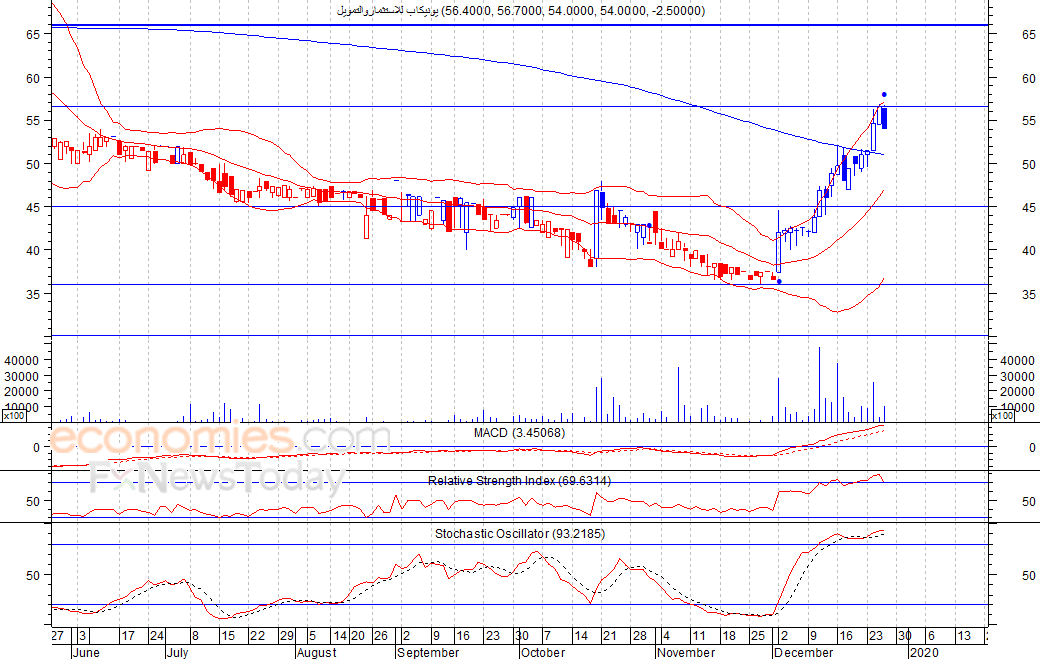Select the 60 label on the right price axis

pos(1029,78)
